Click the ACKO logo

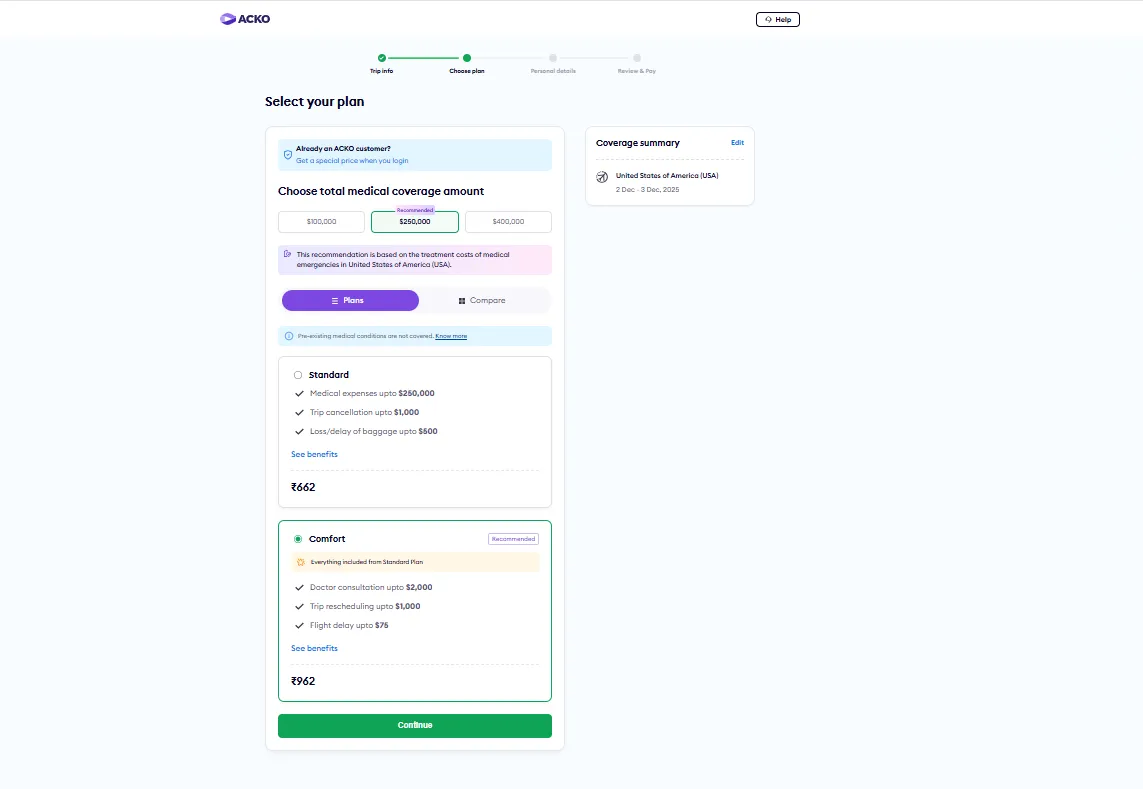click(245, 19)
